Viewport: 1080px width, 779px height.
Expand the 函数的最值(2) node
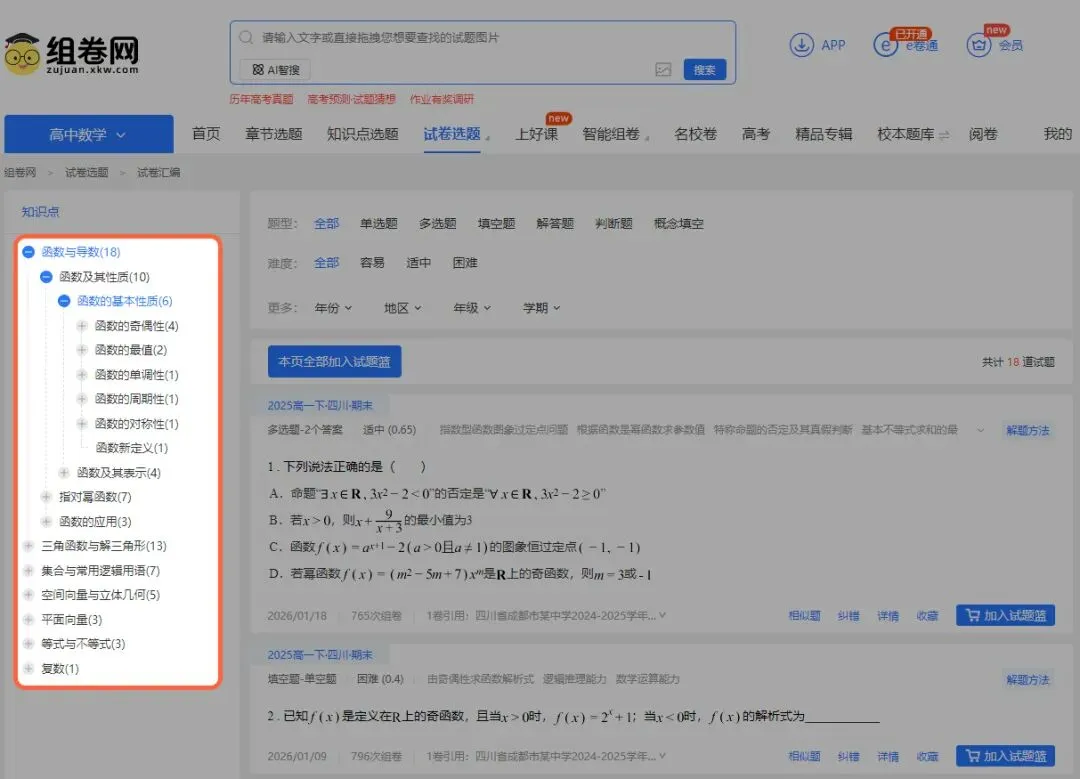[x=82, y=350]
